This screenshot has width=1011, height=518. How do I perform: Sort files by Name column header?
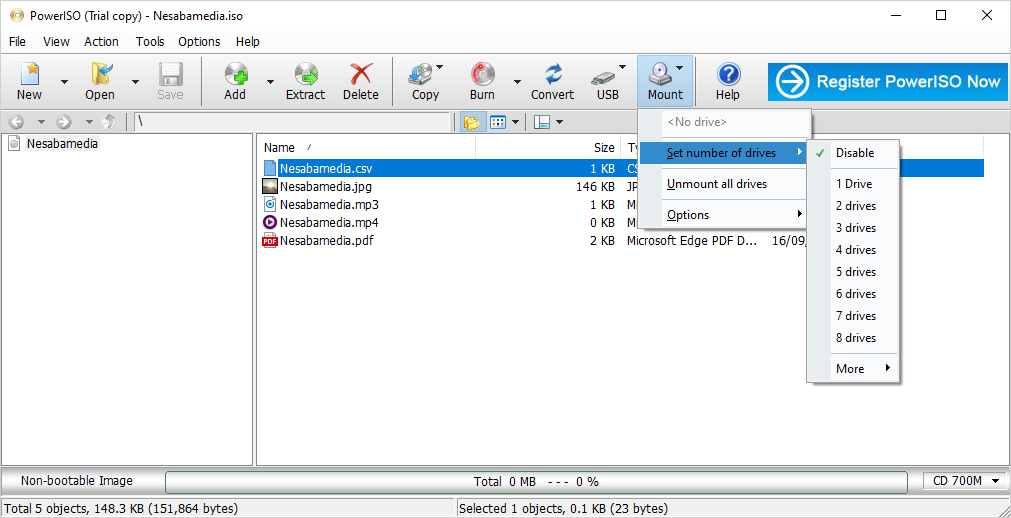[x=280, y=148]
